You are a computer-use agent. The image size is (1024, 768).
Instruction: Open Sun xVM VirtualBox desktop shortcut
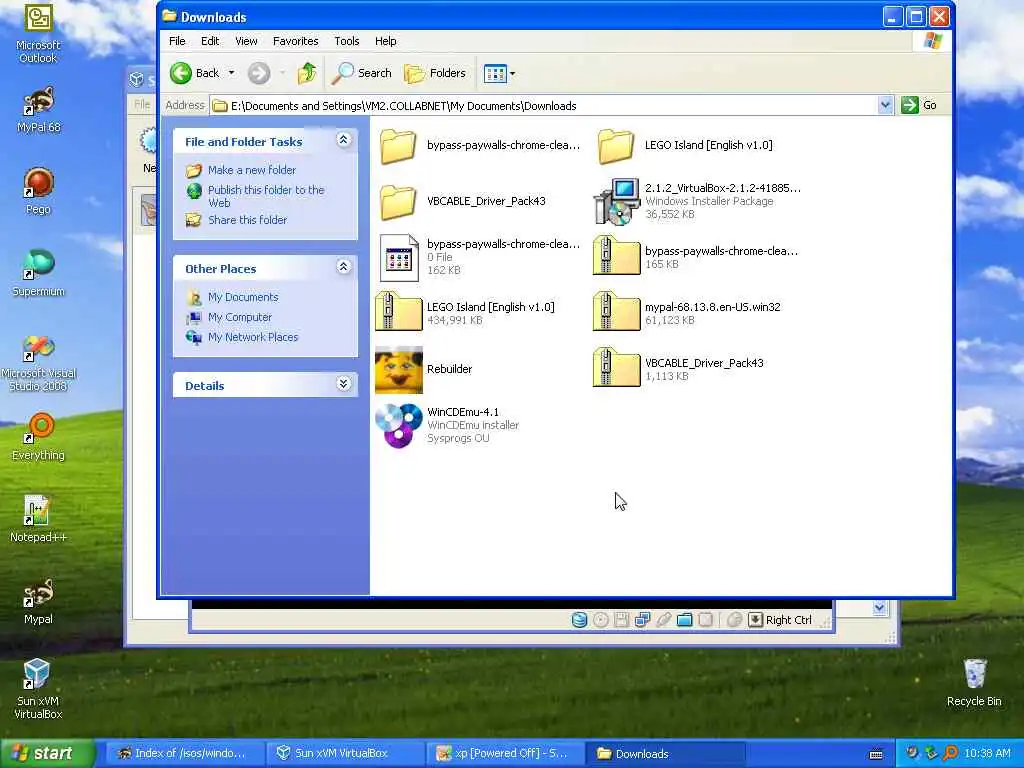(x=38, y=688)
